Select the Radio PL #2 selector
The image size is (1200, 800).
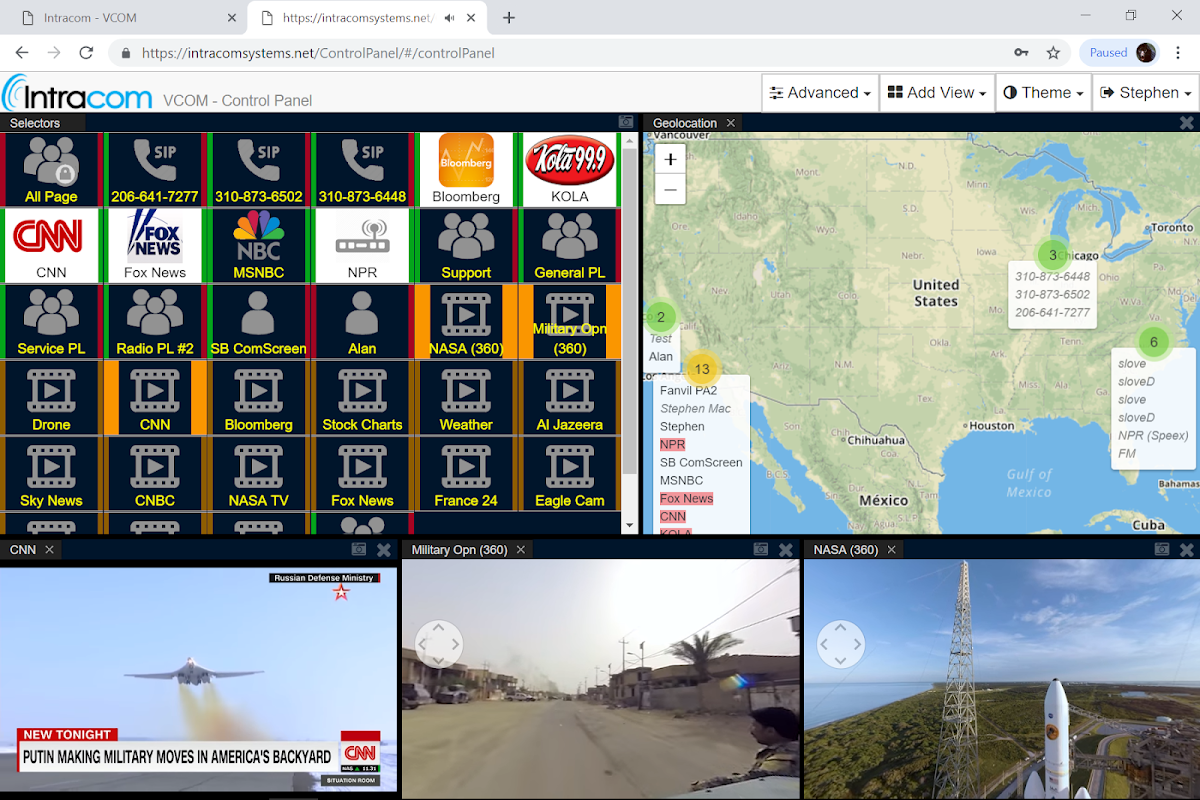tap(155, 322)
